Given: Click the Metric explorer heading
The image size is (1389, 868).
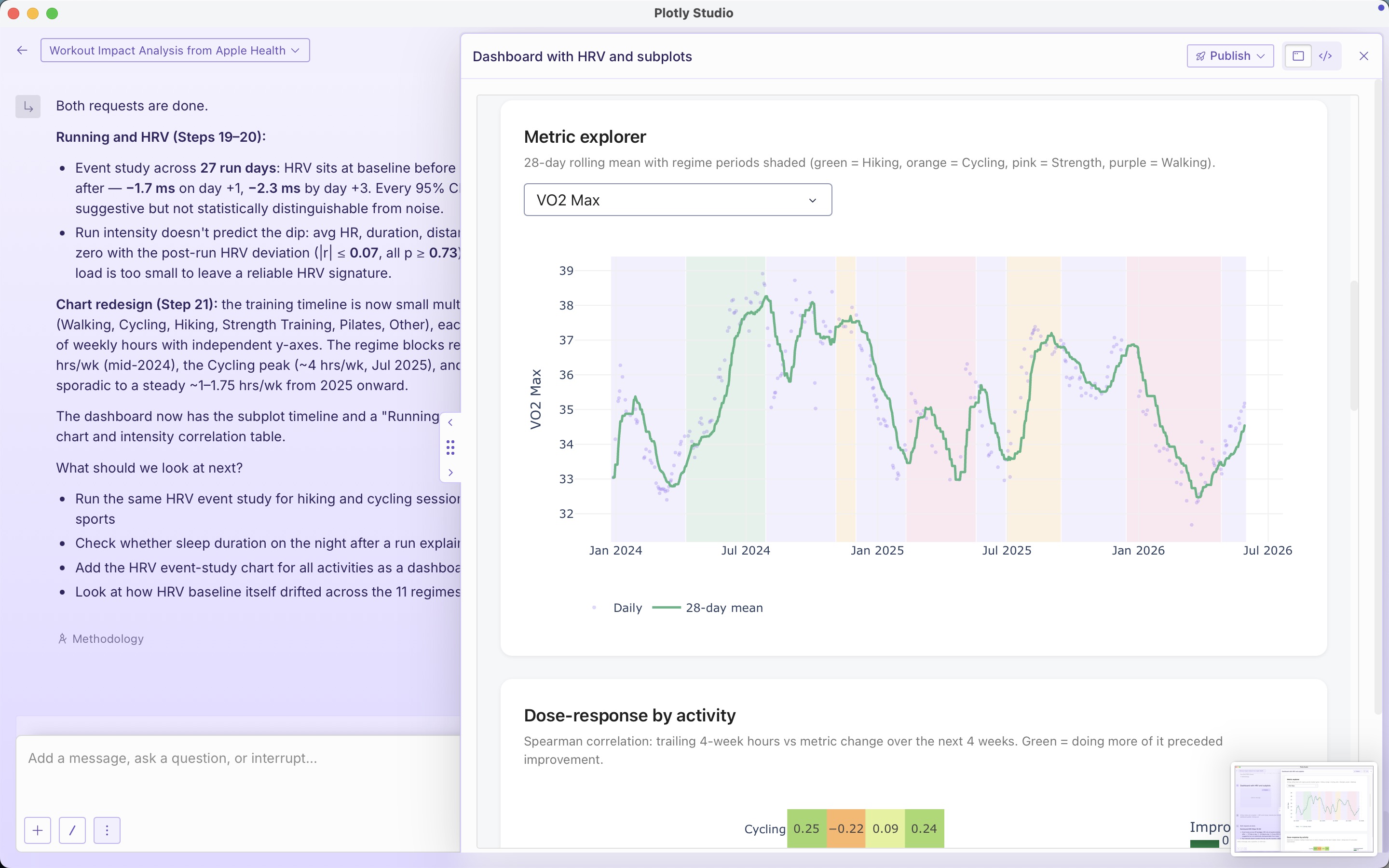Looking at the screenshot, I should [x=585, y=136].
